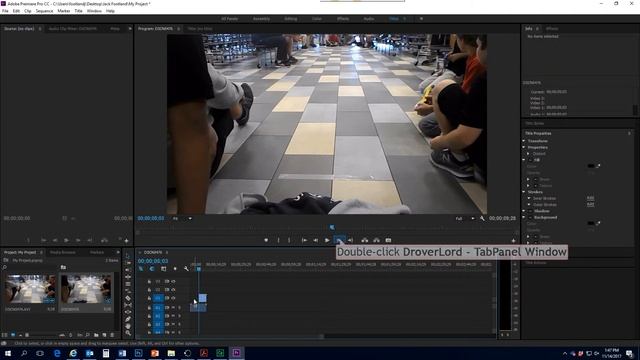
Task: Toggle Linked Selection in the timeline
Action: point(163,269)
